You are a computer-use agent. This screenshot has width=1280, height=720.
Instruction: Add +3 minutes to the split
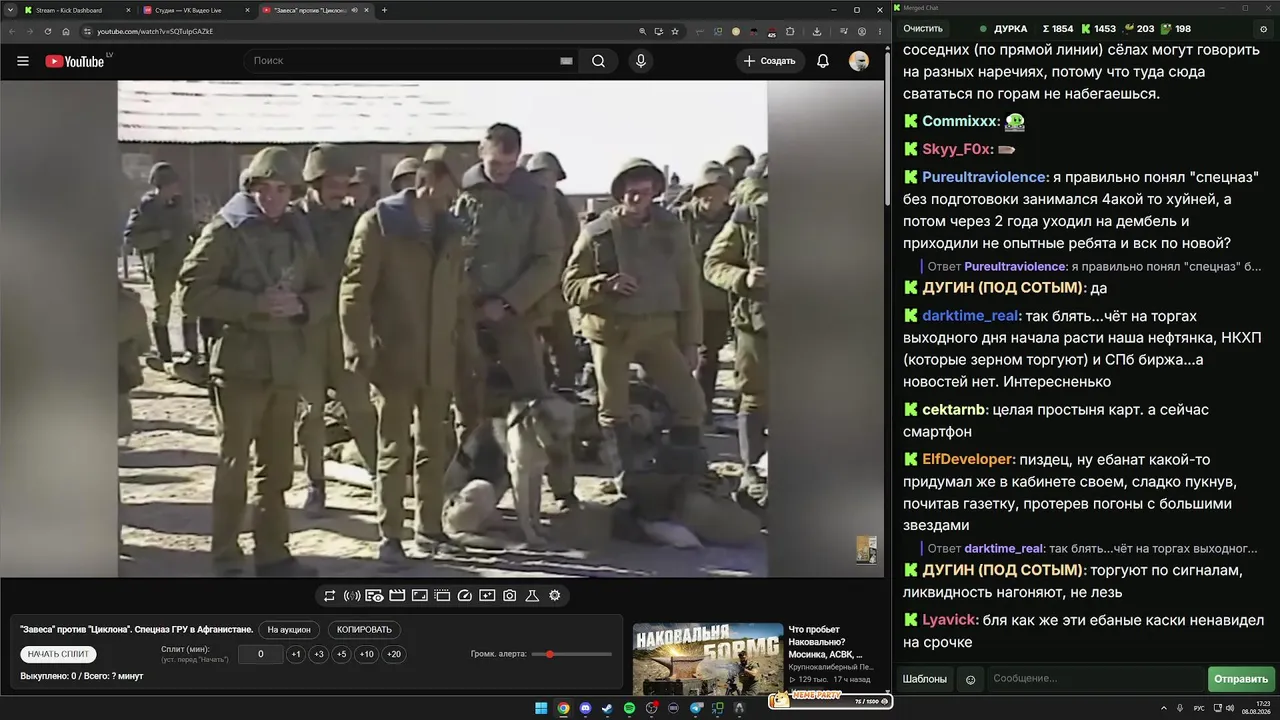click(x=318, y=654)
